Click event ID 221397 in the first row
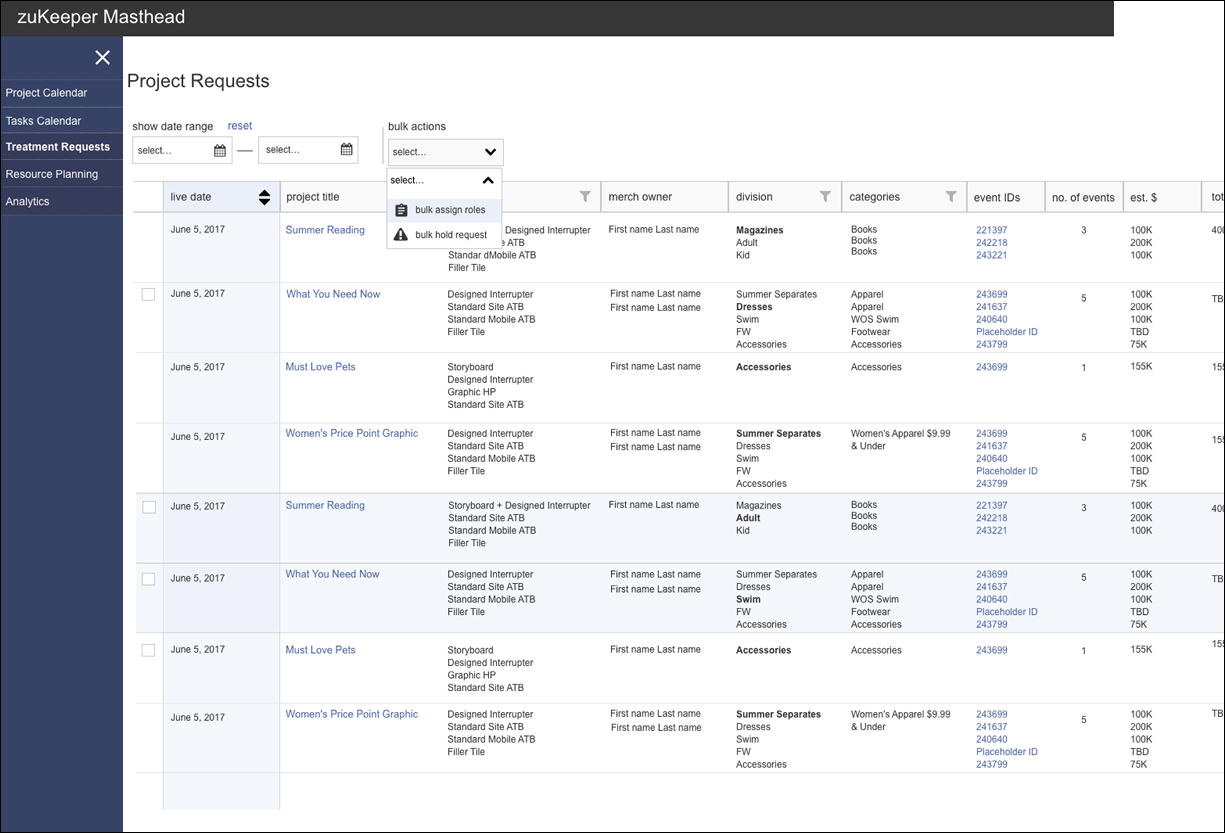The width and height of the screenshot is (1225, 833). tap(990, 229)
